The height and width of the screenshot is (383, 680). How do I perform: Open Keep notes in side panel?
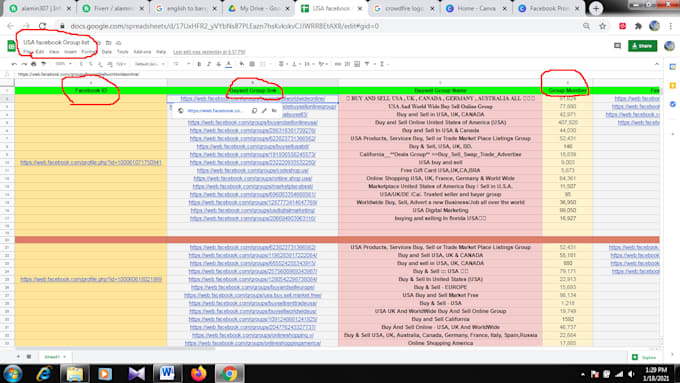[x=673, y=85]
